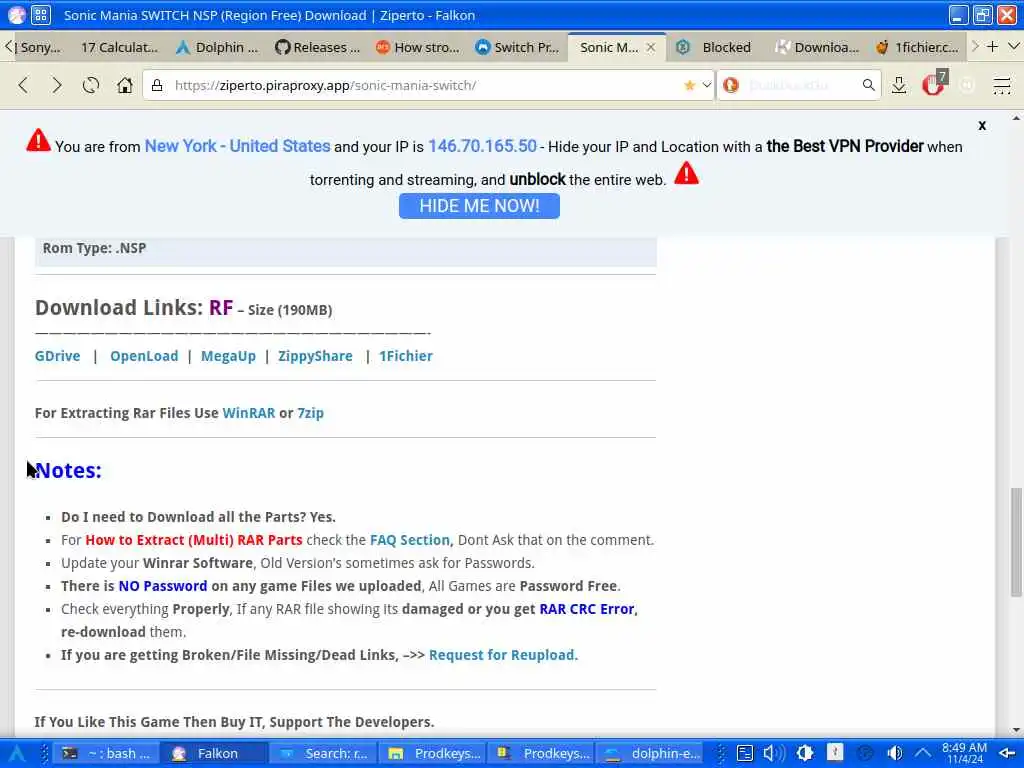The height and width of the screenshot is (768, 1024).
Task: Open a new tab with plus button
Action: click(992, 46)
